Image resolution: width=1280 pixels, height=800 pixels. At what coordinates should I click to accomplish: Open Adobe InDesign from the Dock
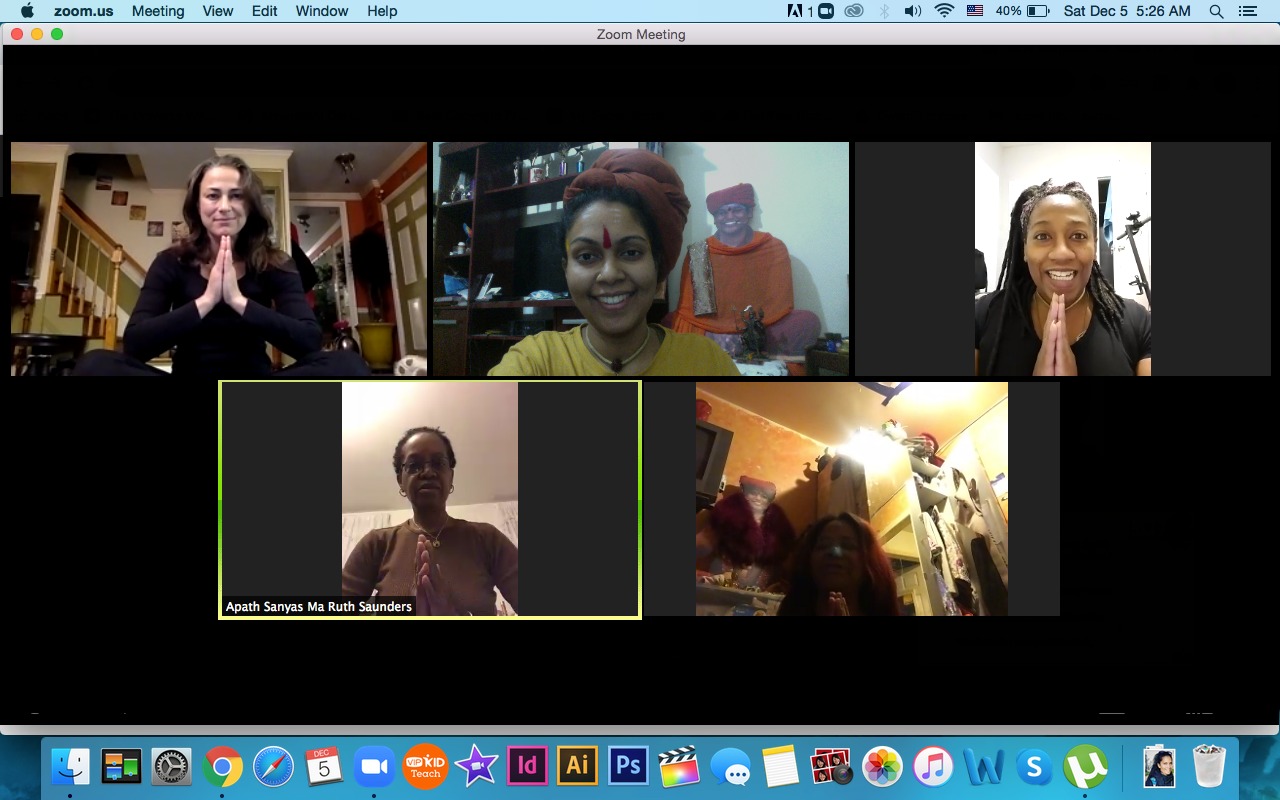click(527, 767)
